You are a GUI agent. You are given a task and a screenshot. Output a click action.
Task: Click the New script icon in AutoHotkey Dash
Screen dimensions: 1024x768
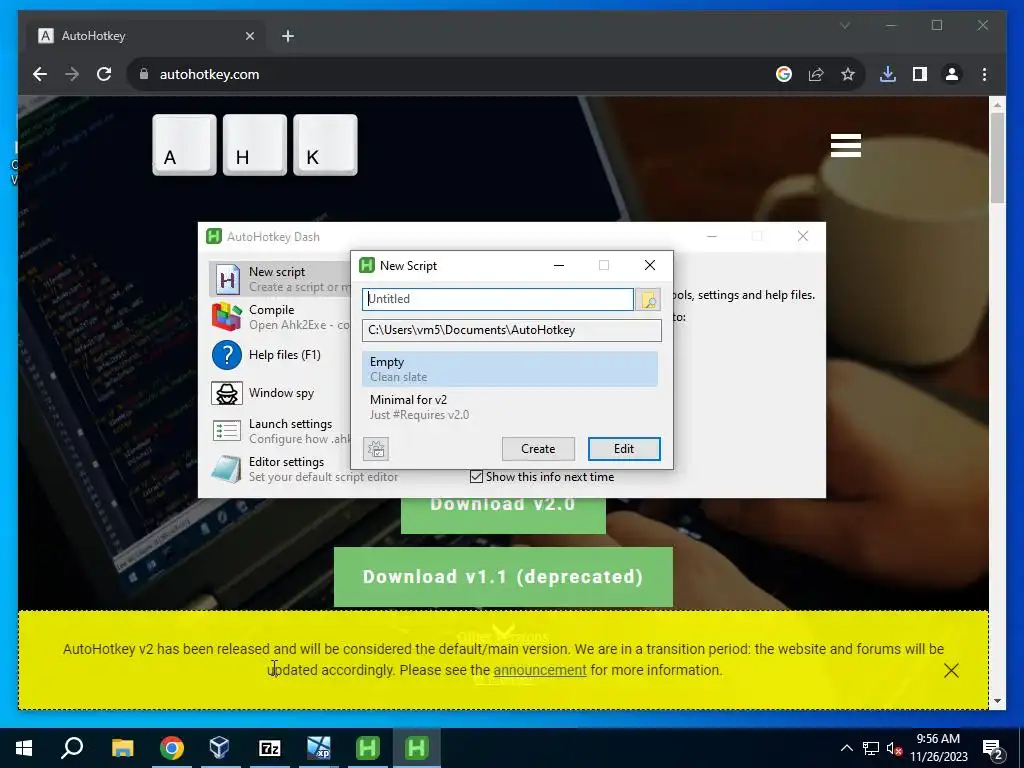227,279
